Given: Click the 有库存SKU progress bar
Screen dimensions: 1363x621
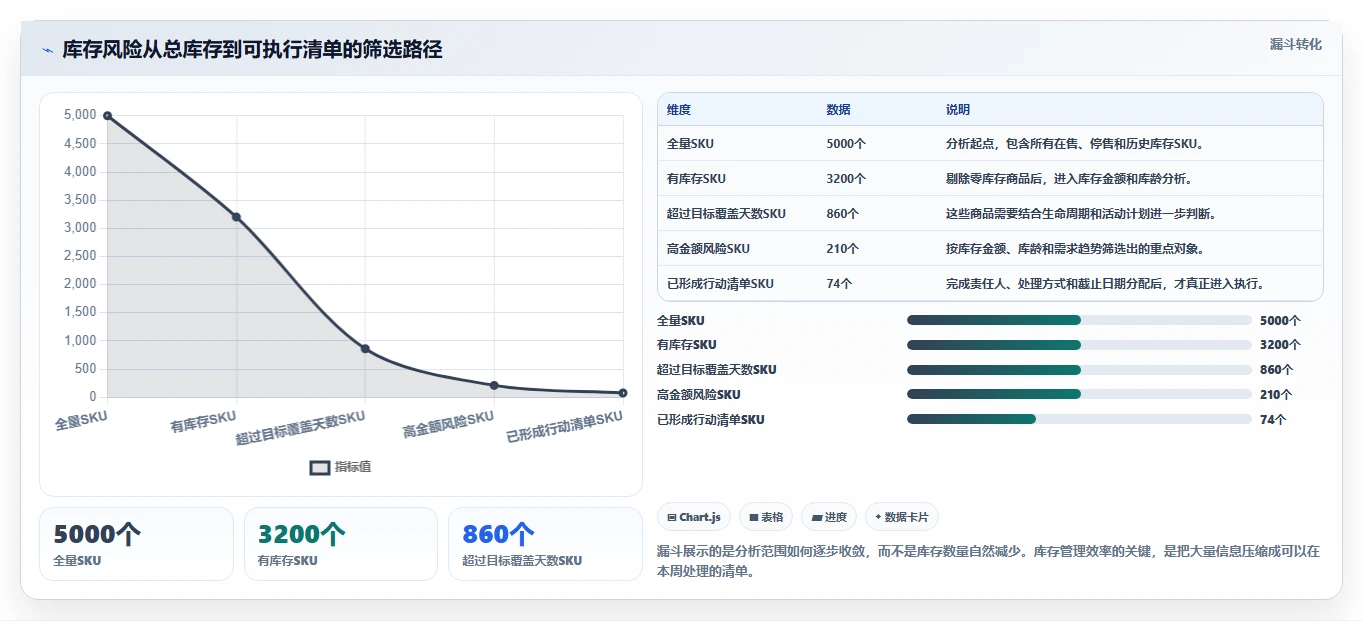Looking at the screenshot, I should [x=1079, y=345].
